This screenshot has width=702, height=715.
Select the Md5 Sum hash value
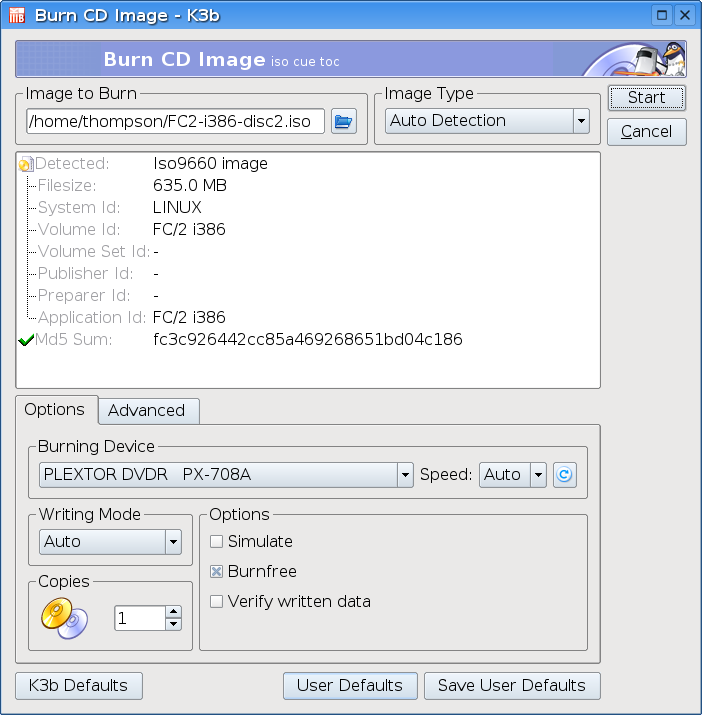coord(307,340)
